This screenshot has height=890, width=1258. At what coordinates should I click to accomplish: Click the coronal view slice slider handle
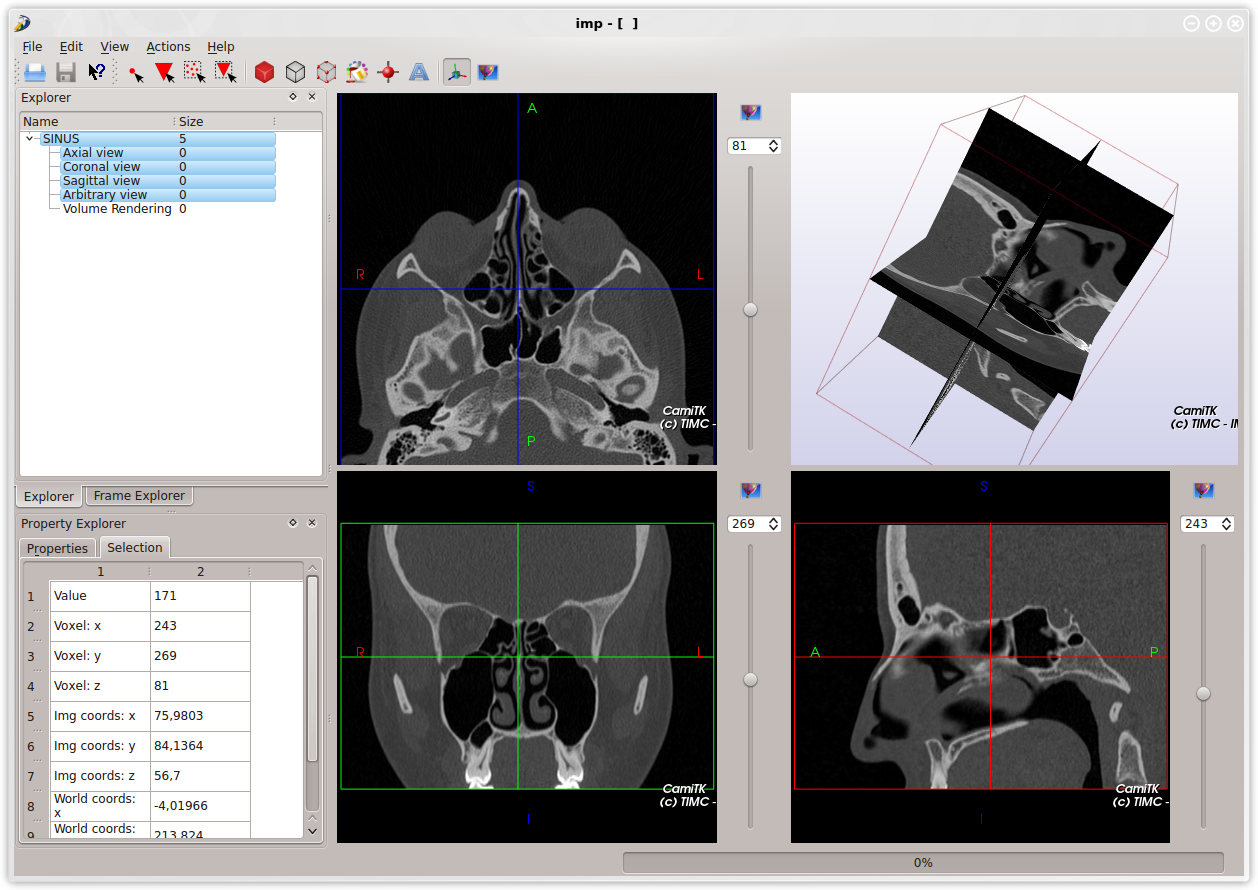[x=750, y=680]
